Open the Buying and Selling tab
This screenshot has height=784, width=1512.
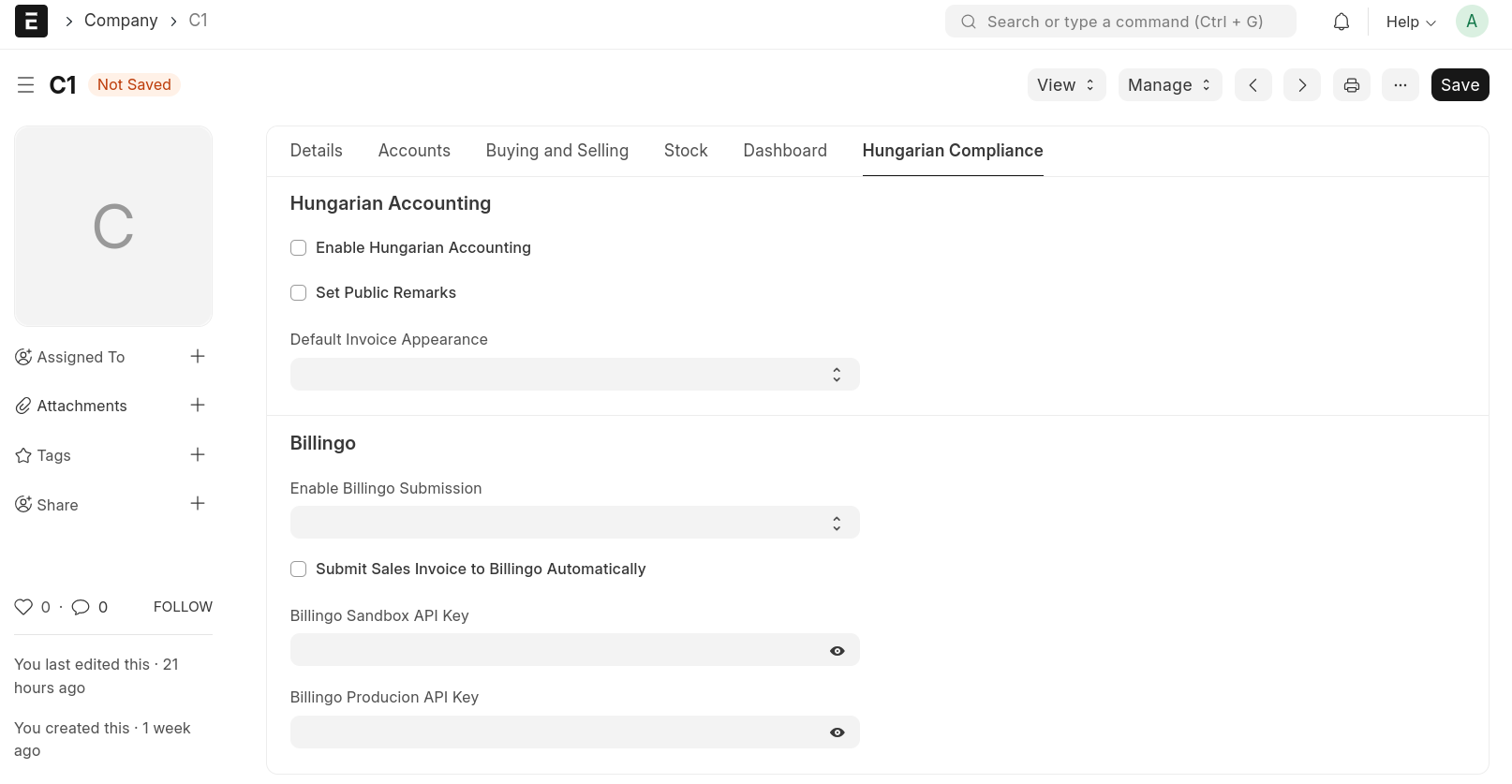click(556, 151)
